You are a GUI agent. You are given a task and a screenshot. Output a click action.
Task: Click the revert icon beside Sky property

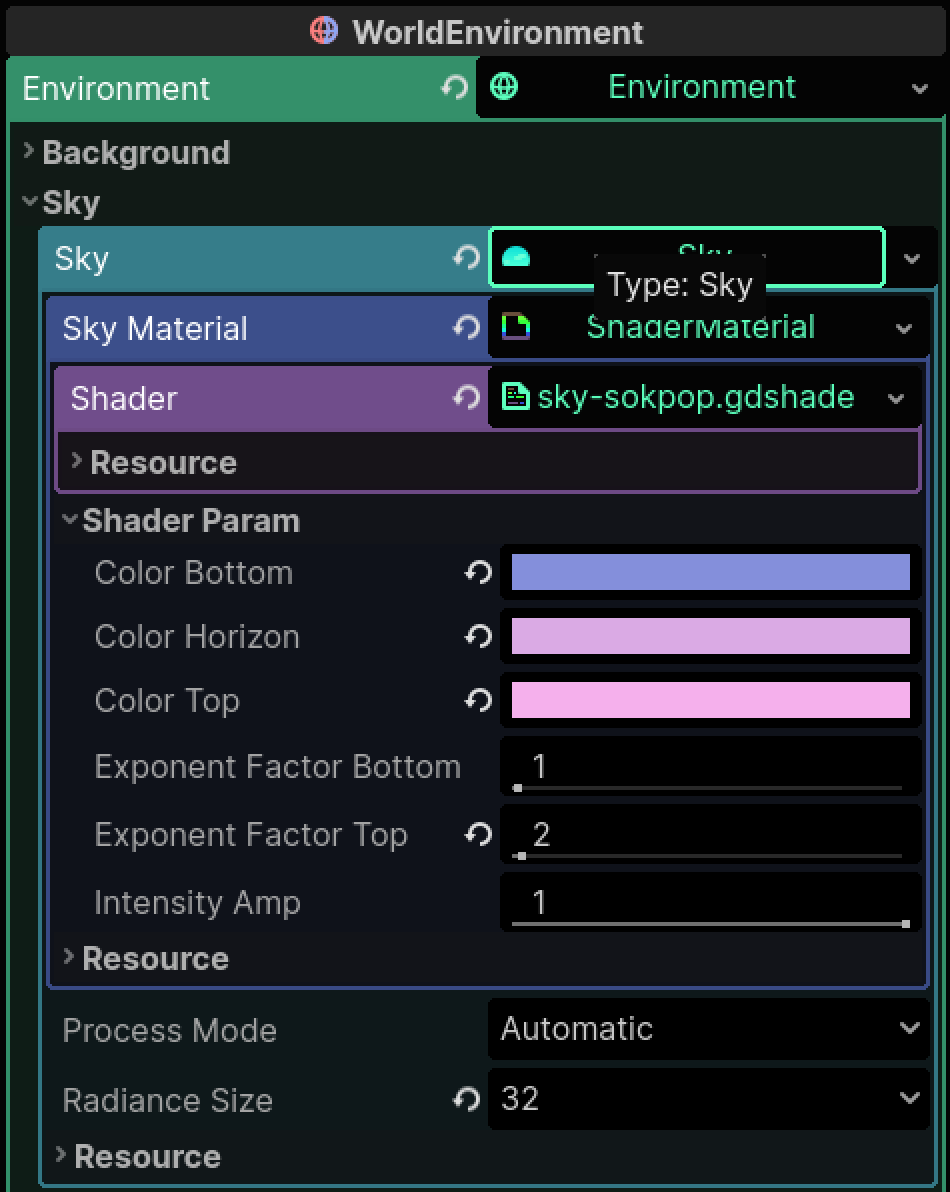pos(466,258)
